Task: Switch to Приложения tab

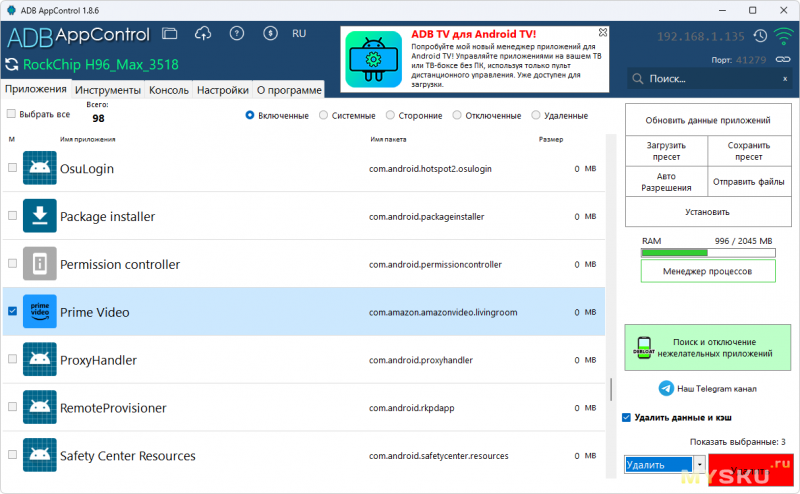Action: click(x=36, y=89)
